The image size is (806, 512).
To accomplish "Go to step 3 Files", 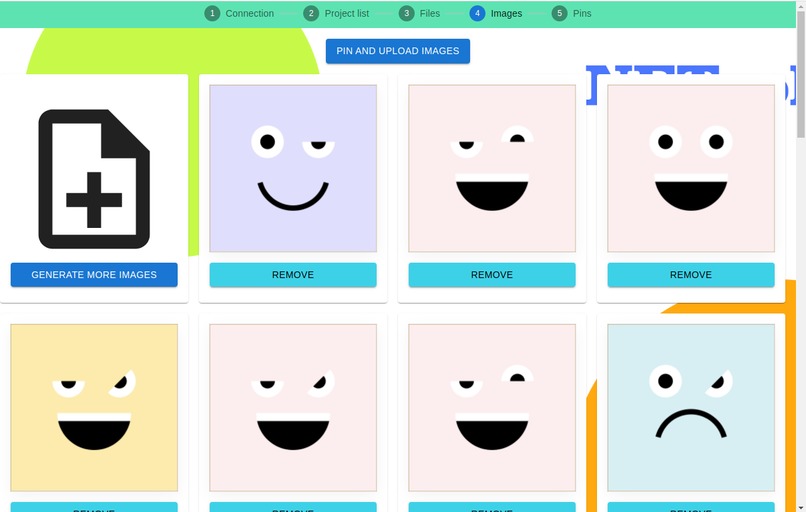I will point(419,13).
